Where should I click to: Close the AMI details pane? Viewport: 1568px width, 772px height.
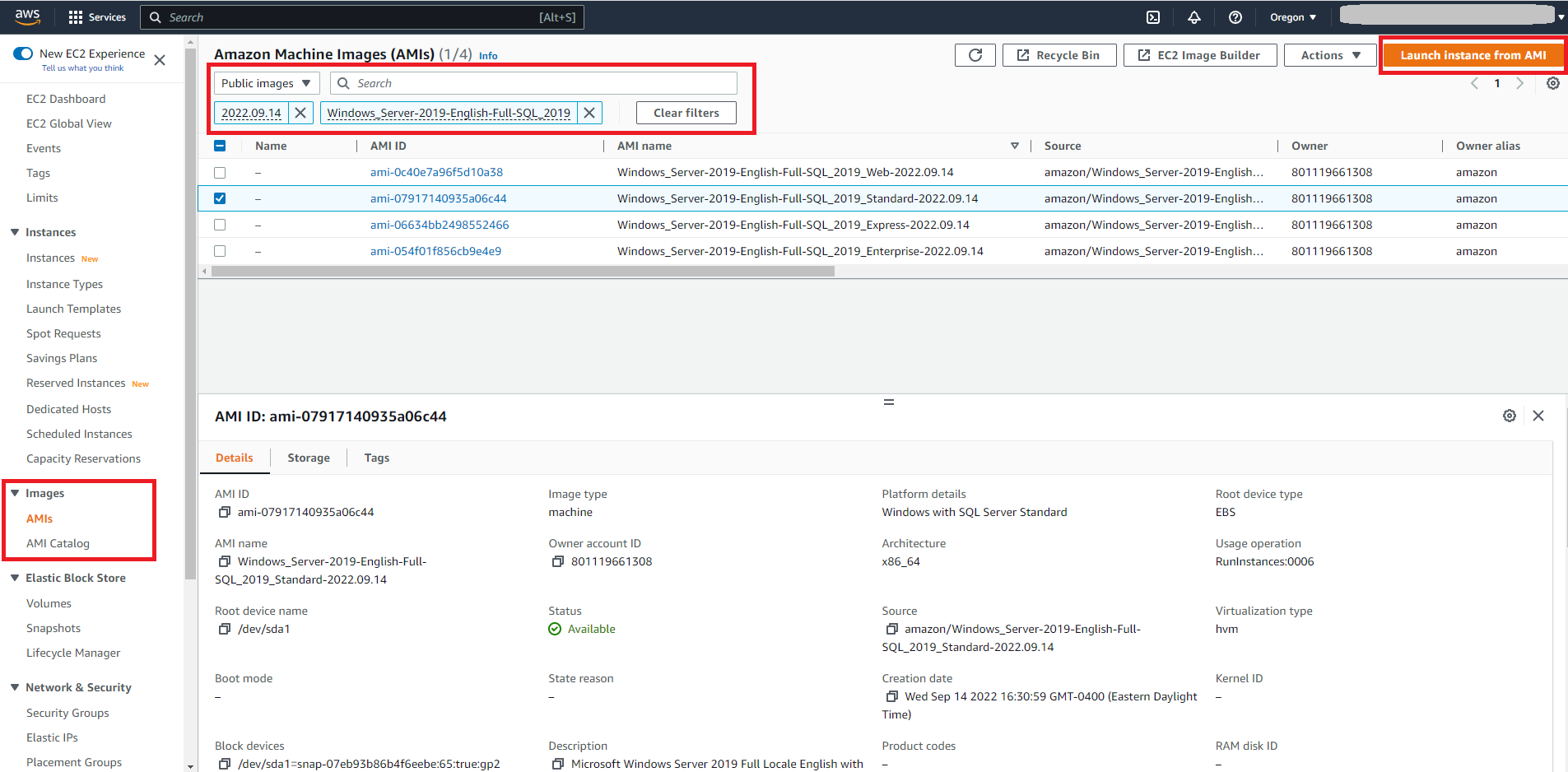[x=1538, y=416]
